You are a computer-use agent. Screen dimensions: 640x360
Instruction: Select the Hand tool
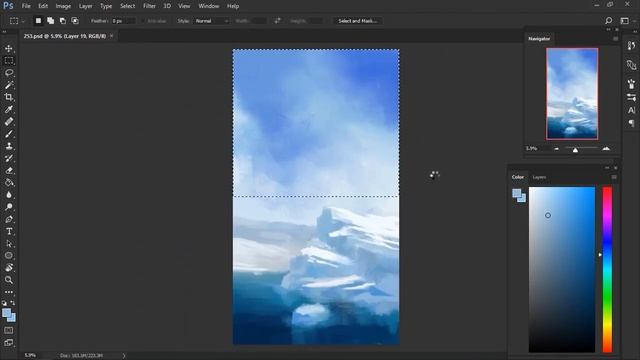9,268
